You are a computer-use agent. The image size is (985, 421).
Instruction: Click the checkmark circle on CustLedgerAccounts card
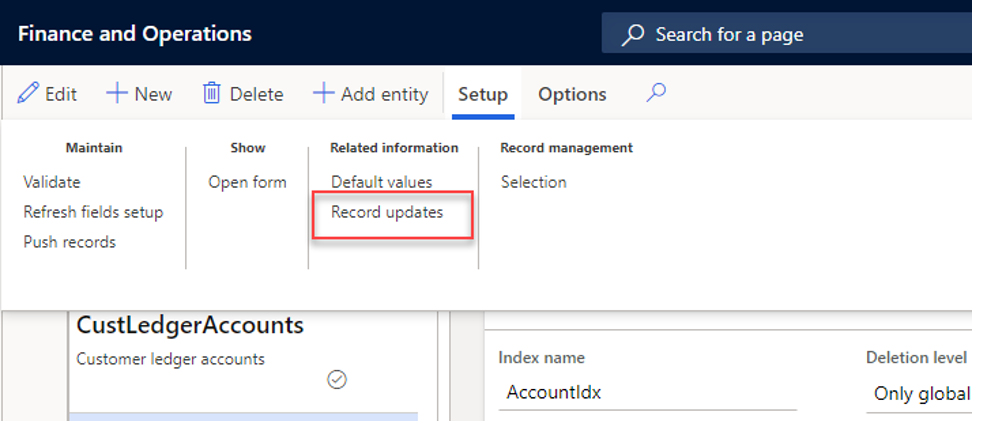tap(337, 380)
